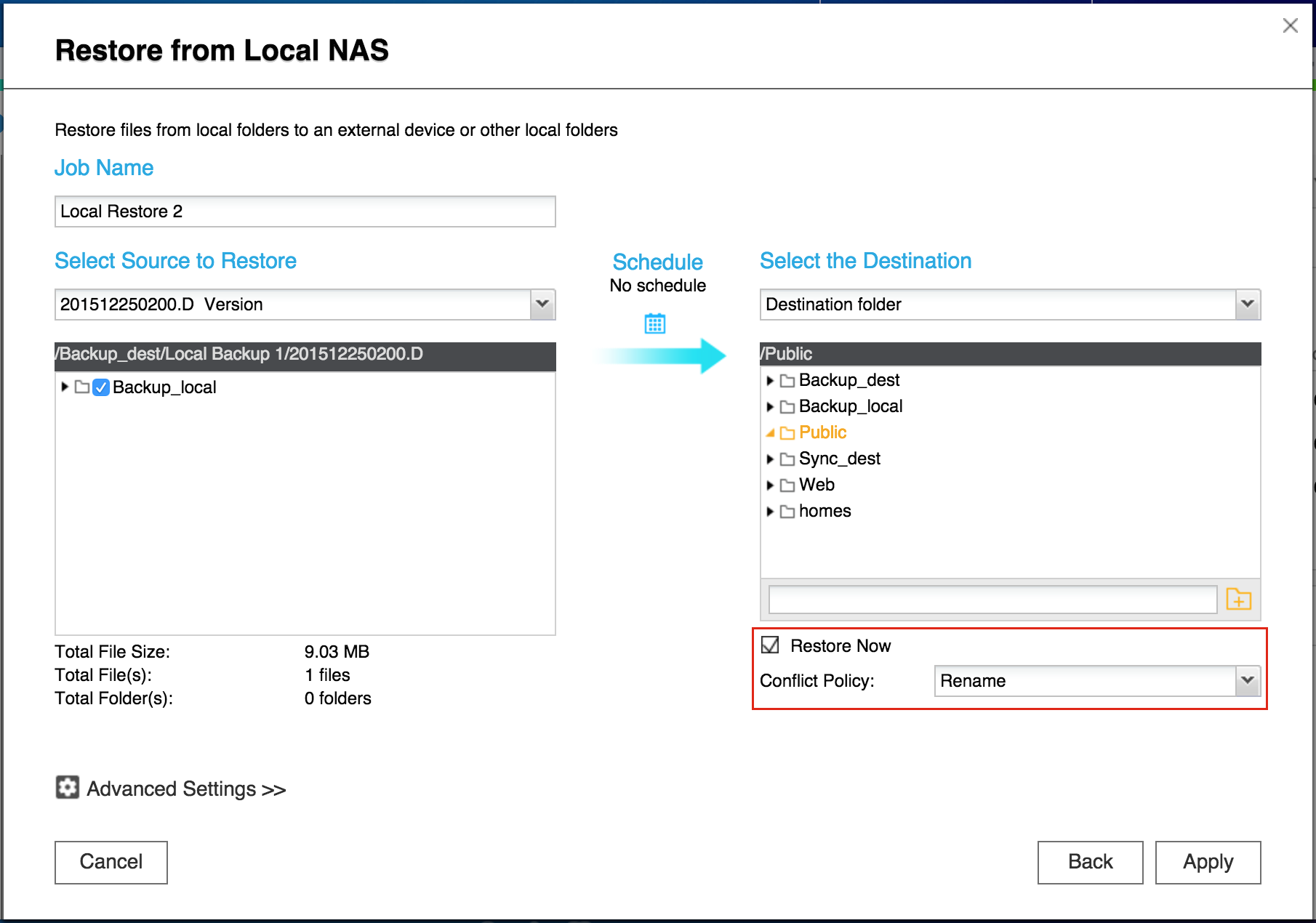Click the Cancel button

[111, 862]
